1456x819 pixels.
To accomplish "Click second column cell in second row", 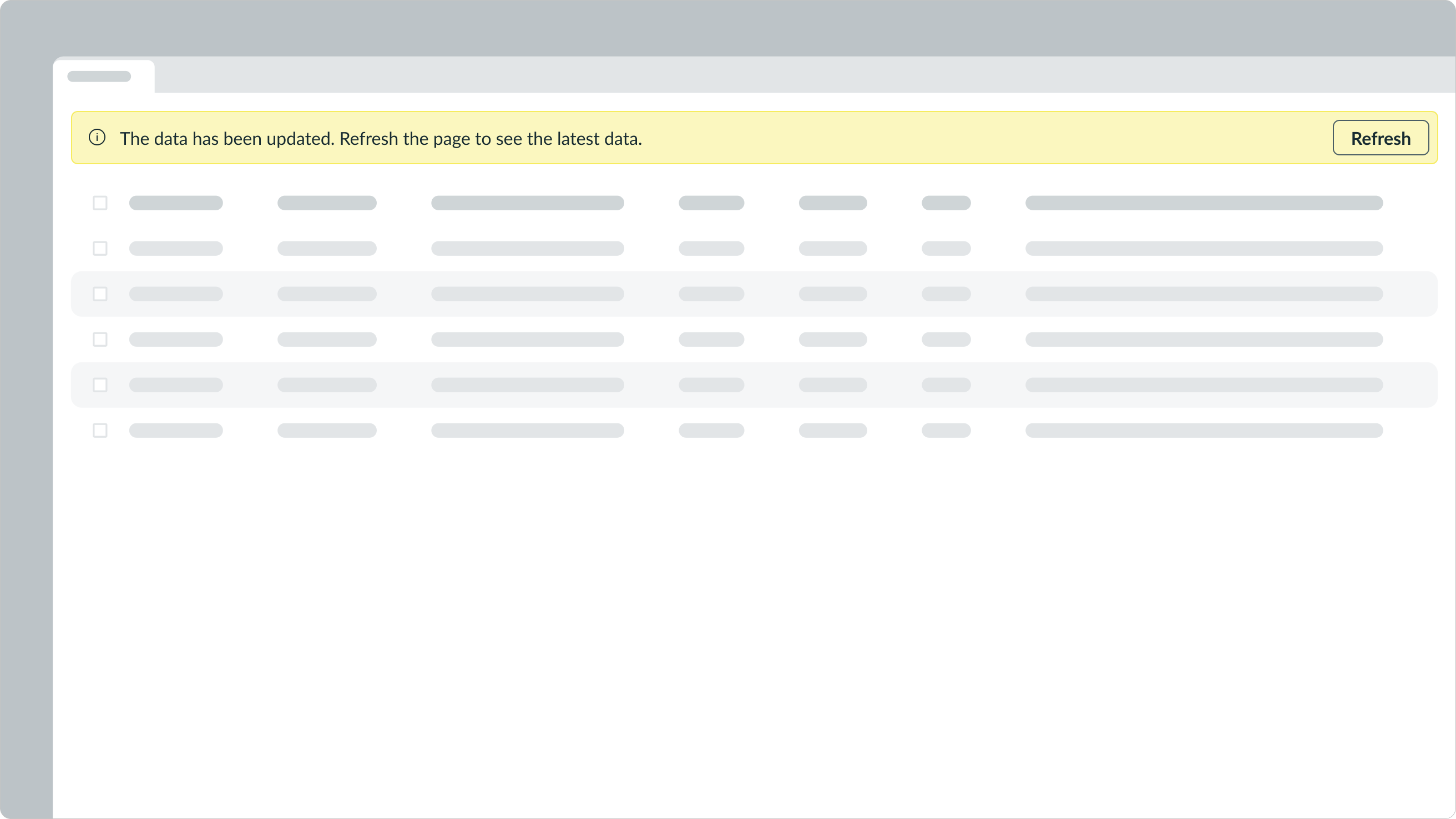I will click(327, 249).
